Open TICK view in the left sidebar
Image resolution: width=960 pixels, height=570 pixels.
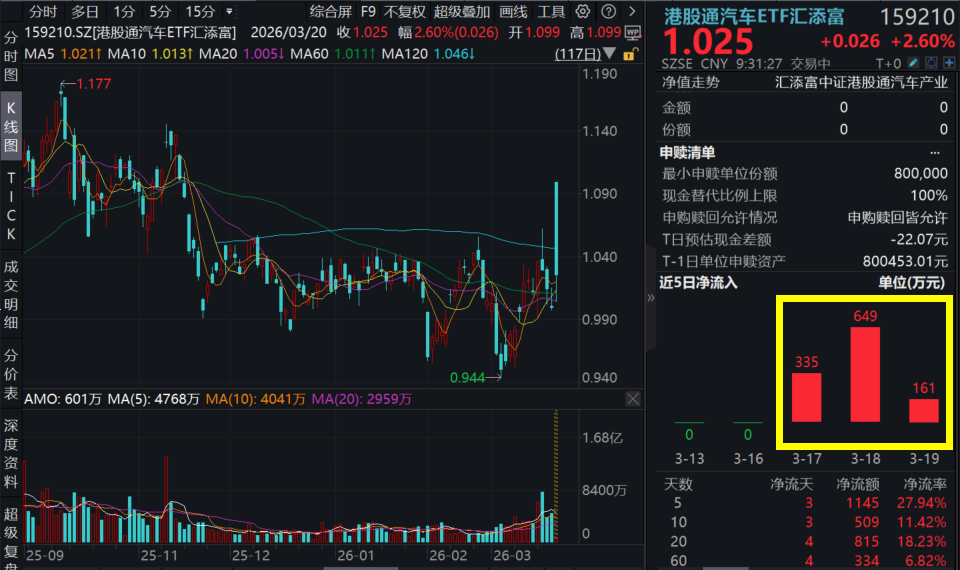[x=10, y=206]
